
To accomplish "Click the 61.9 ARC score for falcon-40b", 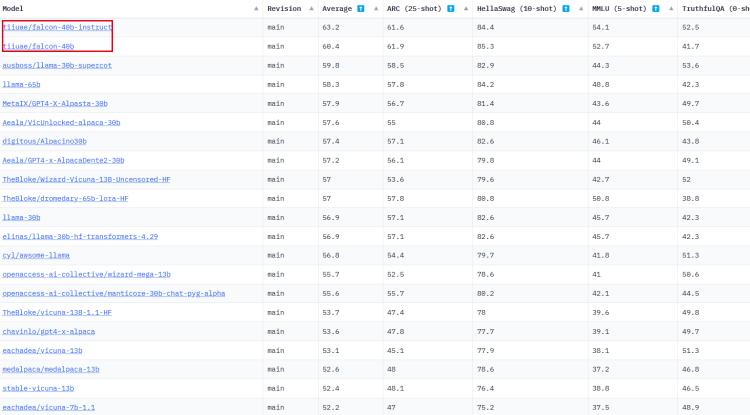I will 396,46.
